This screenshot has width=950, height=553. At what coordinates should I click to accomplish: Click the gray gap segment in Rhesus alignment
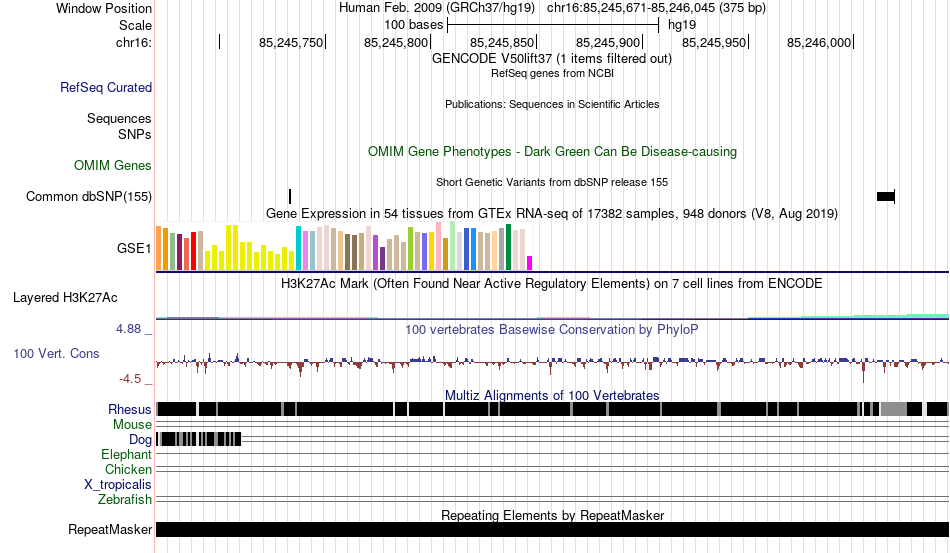[x=894, y=409]
